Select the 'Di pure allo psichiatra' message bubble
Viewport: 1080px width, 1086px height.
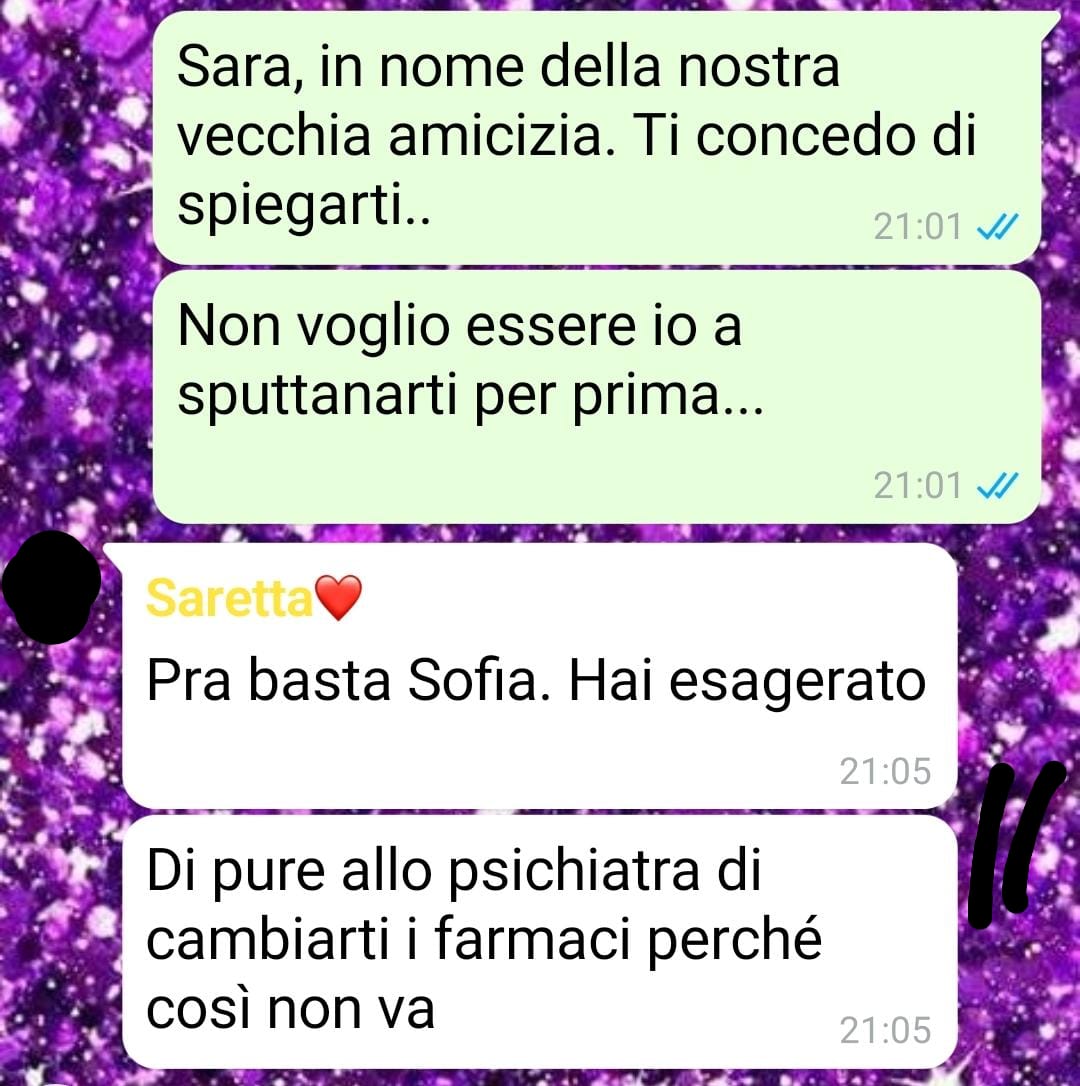(x=540, y=942)
